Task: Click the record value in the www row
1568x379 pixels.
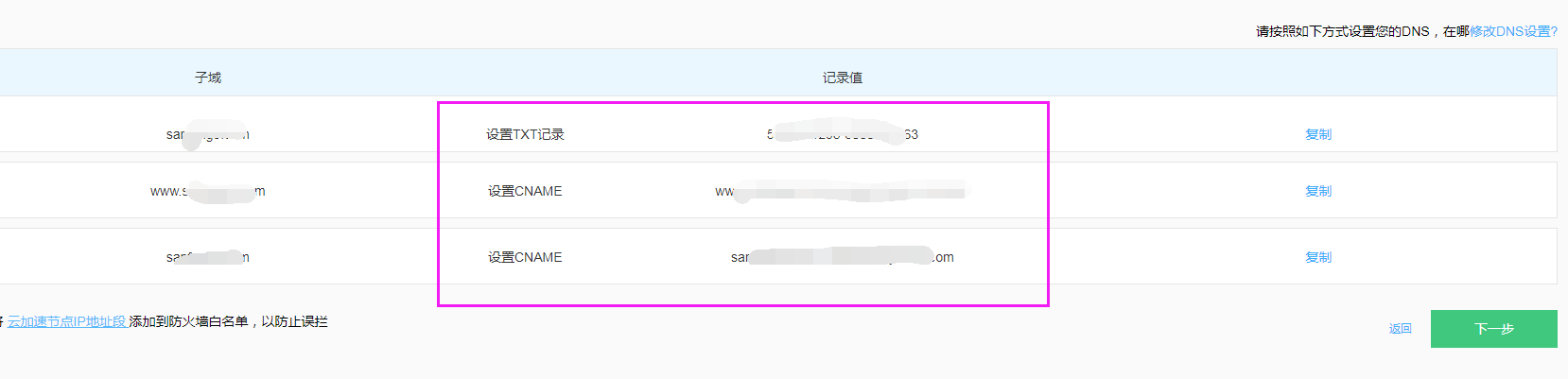Action: pyautogui.click(x=842, y=192)
